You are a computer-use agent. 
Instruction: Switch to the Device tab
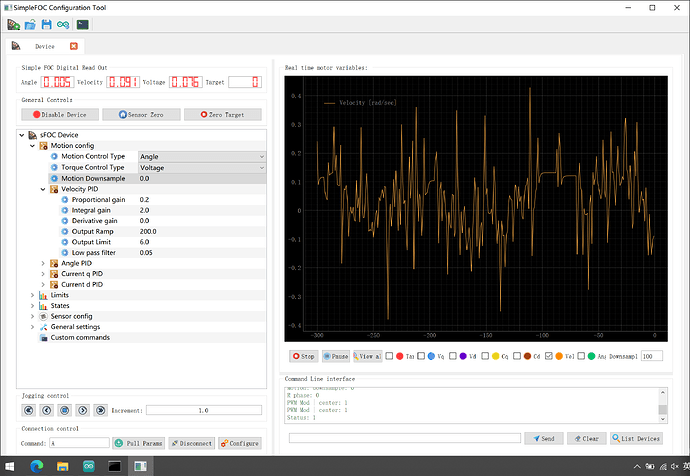45,46
